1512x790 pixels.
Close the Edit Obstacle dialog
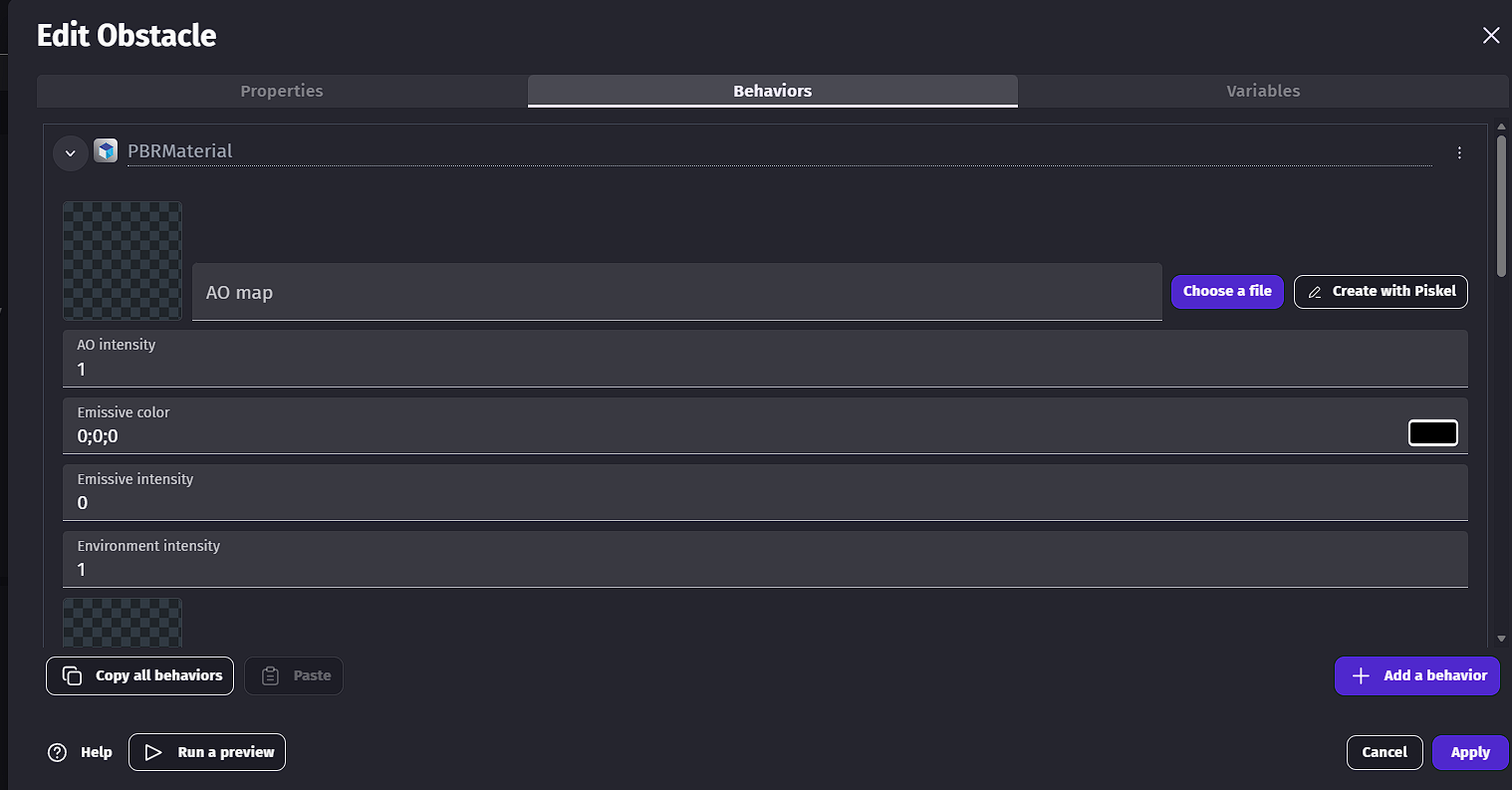[x=1490, y=36]
